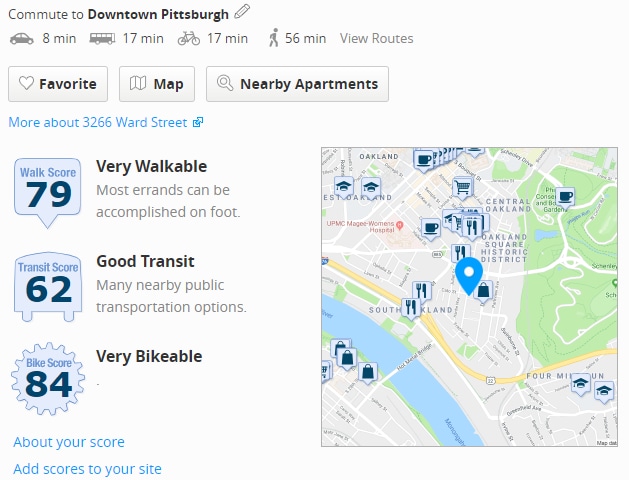Open the Map button
This screenshot has height=480, width=629.
point(157,84)
